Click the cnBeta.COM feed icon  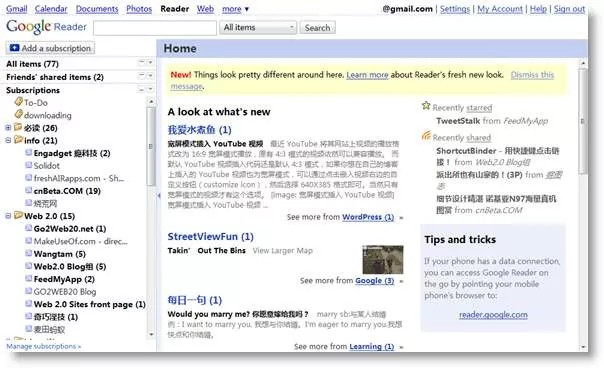click(x=29, y=190)
